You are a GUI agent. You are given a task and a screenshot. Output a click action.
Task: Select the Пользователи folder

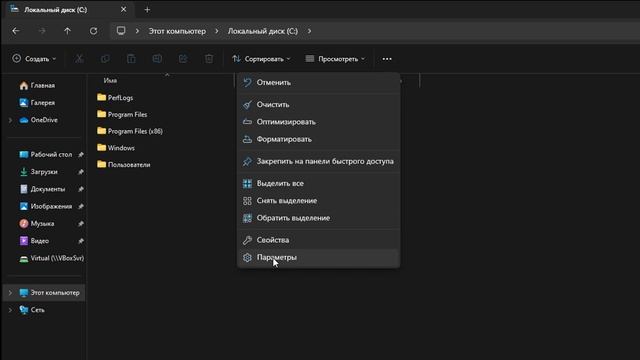[124, 164]
